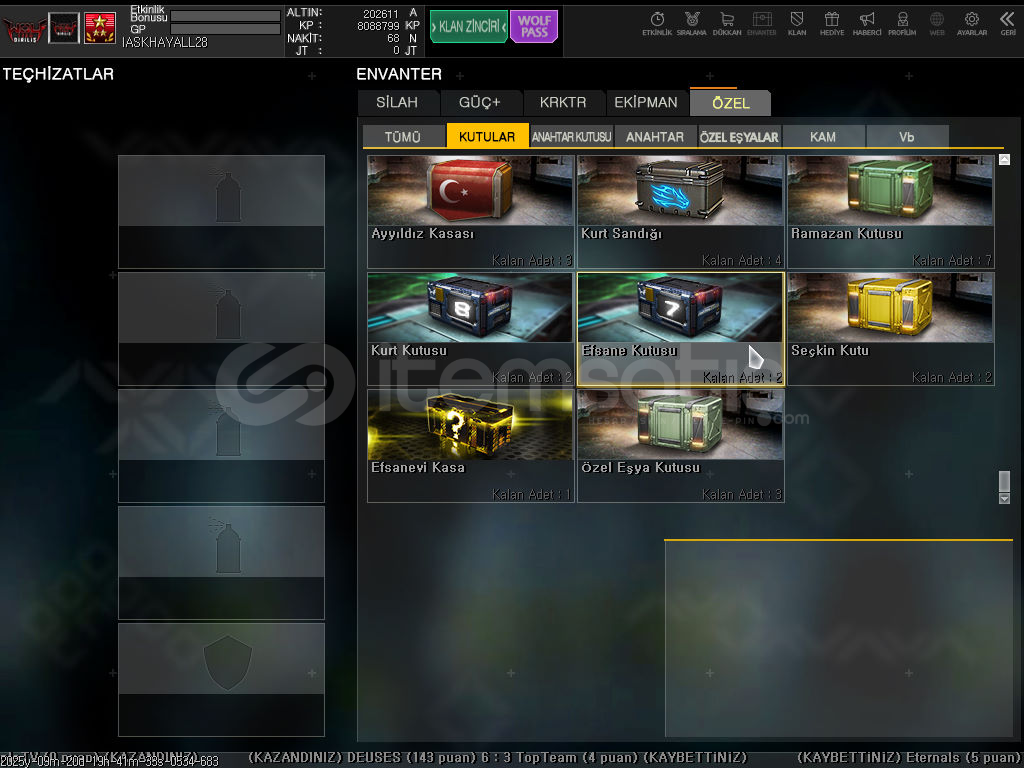The width and height of the screenshot is (1024, 768).
Task: Click the Wolfteam Diriliş logo
Action: point(24,29)
